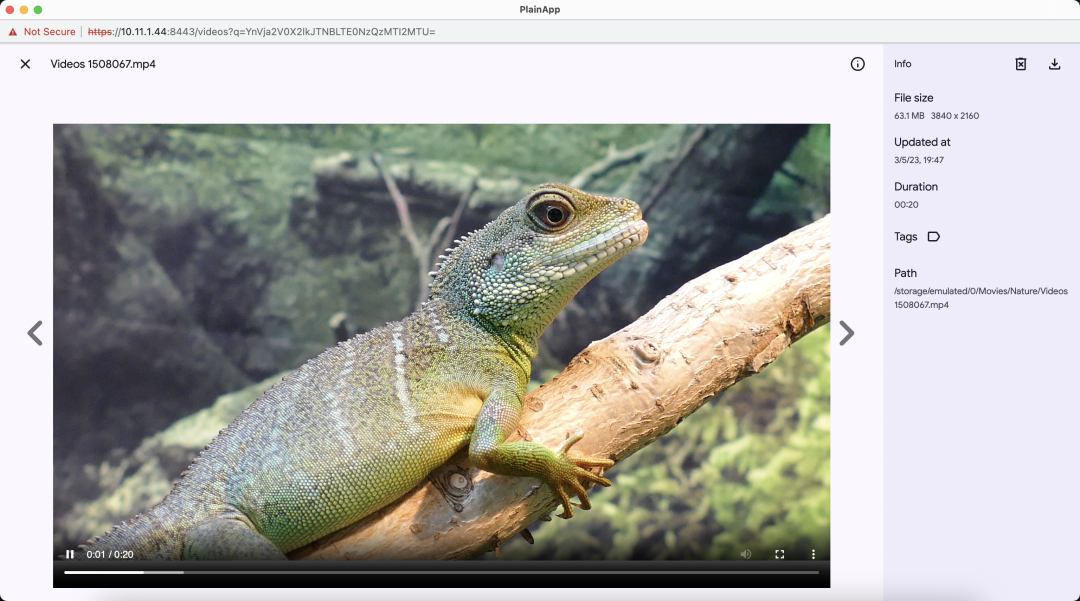Open the video info panel icon
This screenshot has height=601, width=1080.
pos(857,63)
